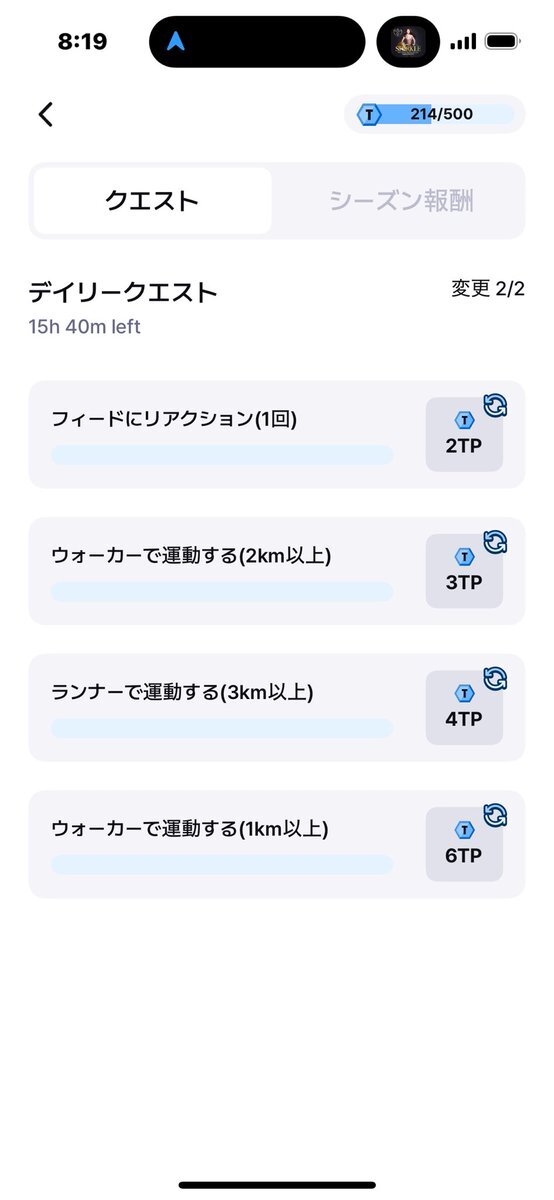Tap the フィードにリアクション quest progress bar

222,455
